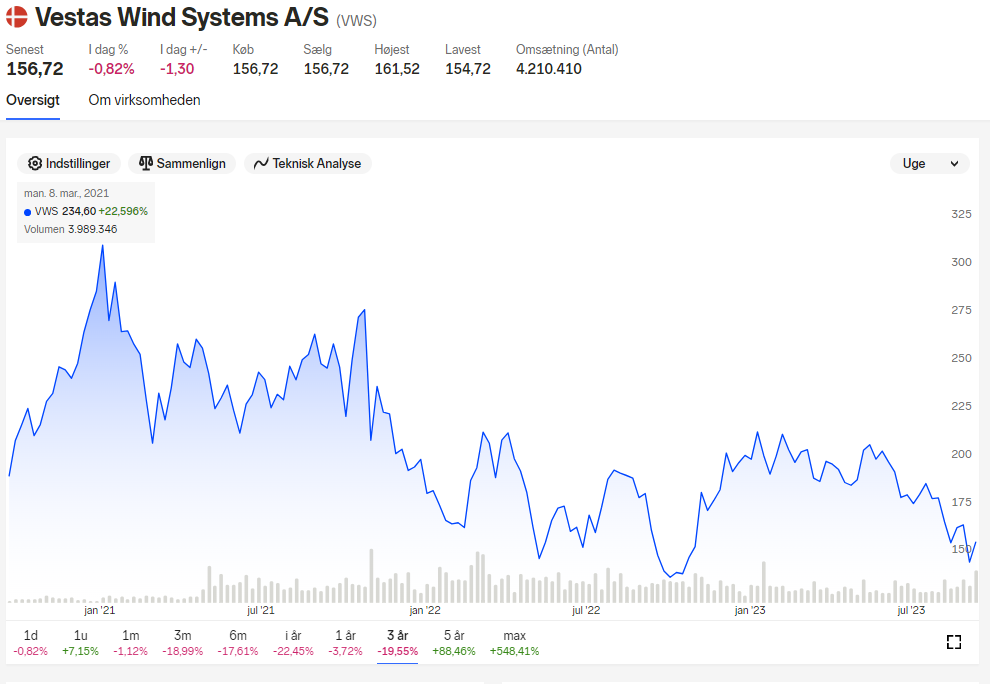
Task: Select the max time range
Action: pos(515,643)
